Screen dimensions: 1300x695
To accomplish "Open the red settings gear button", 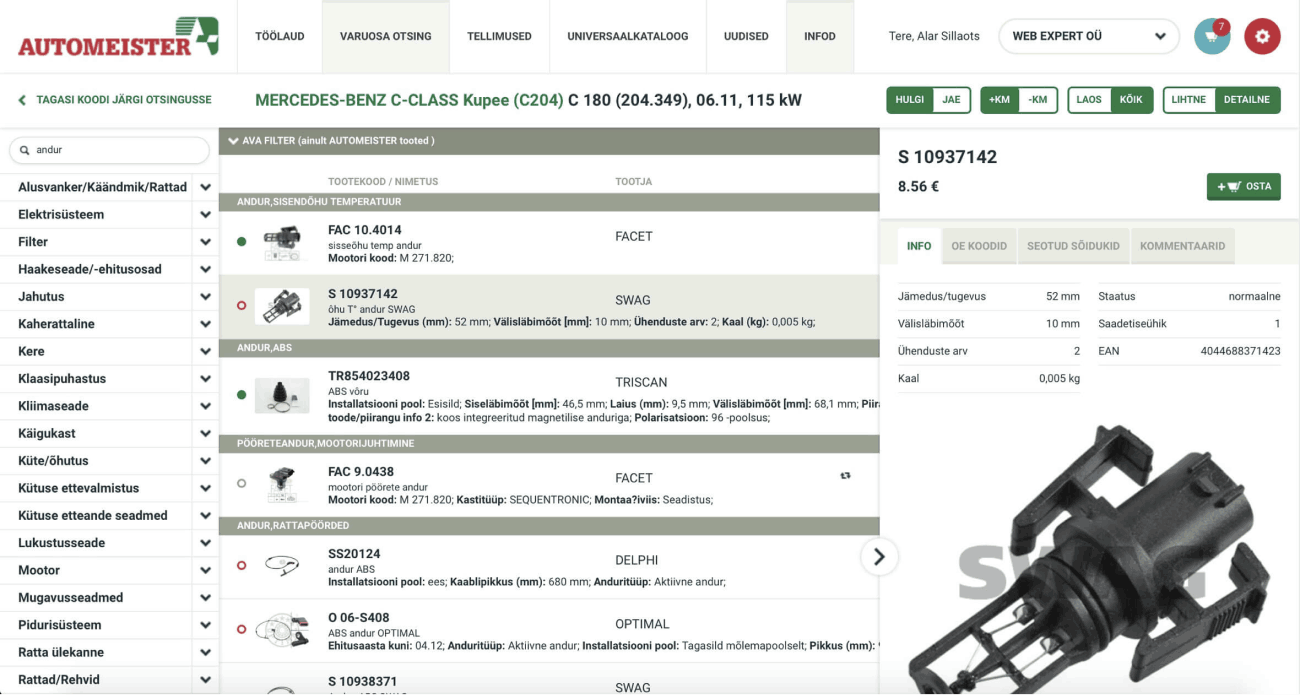I will [x=1262, y=37].
